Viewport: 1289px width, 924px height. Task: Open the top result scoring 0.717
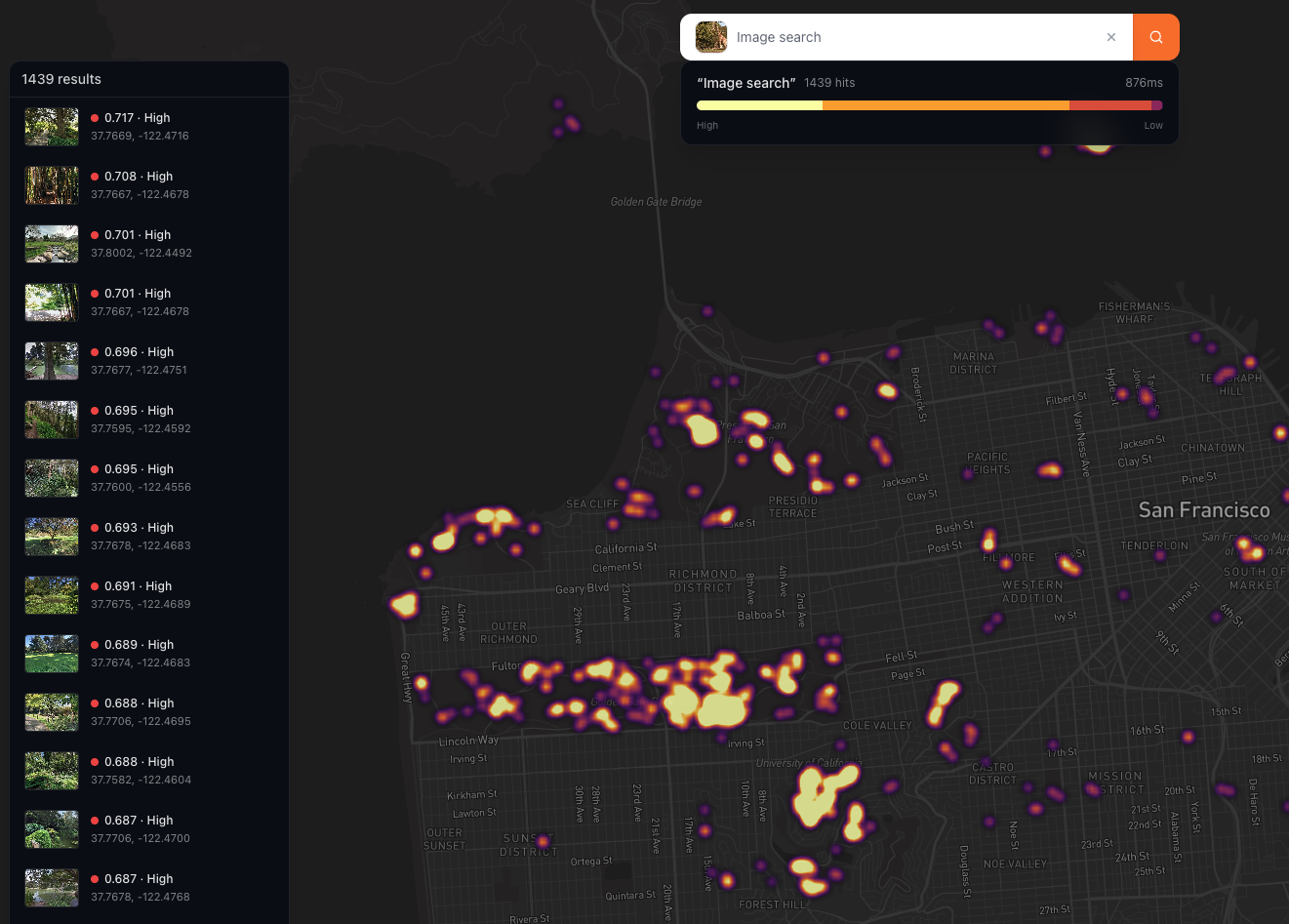coord(148,127)
